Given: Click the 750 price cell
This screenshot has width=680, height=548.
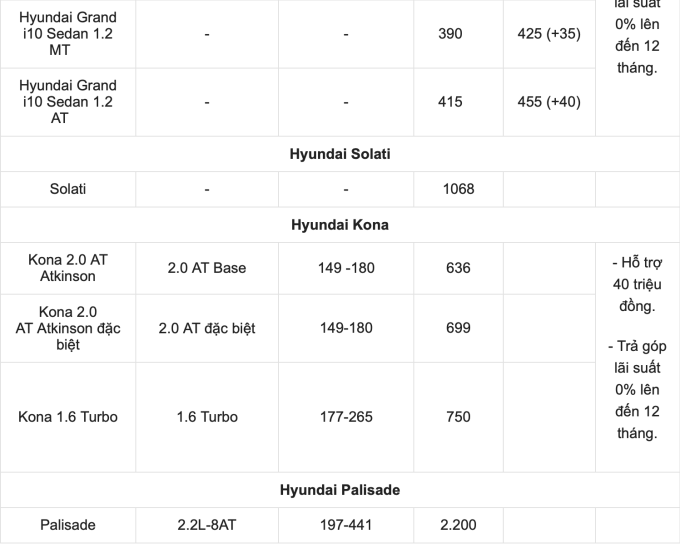Looking at the screenshot, I should click(x=458, y=416).
